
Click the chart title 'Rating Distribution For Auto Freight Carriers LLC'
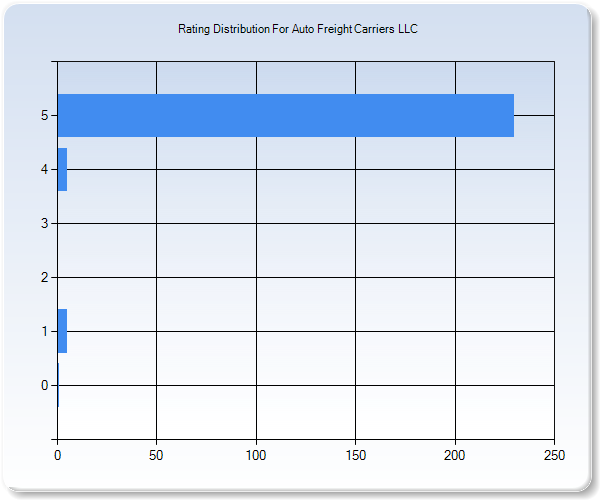[298, 29]
